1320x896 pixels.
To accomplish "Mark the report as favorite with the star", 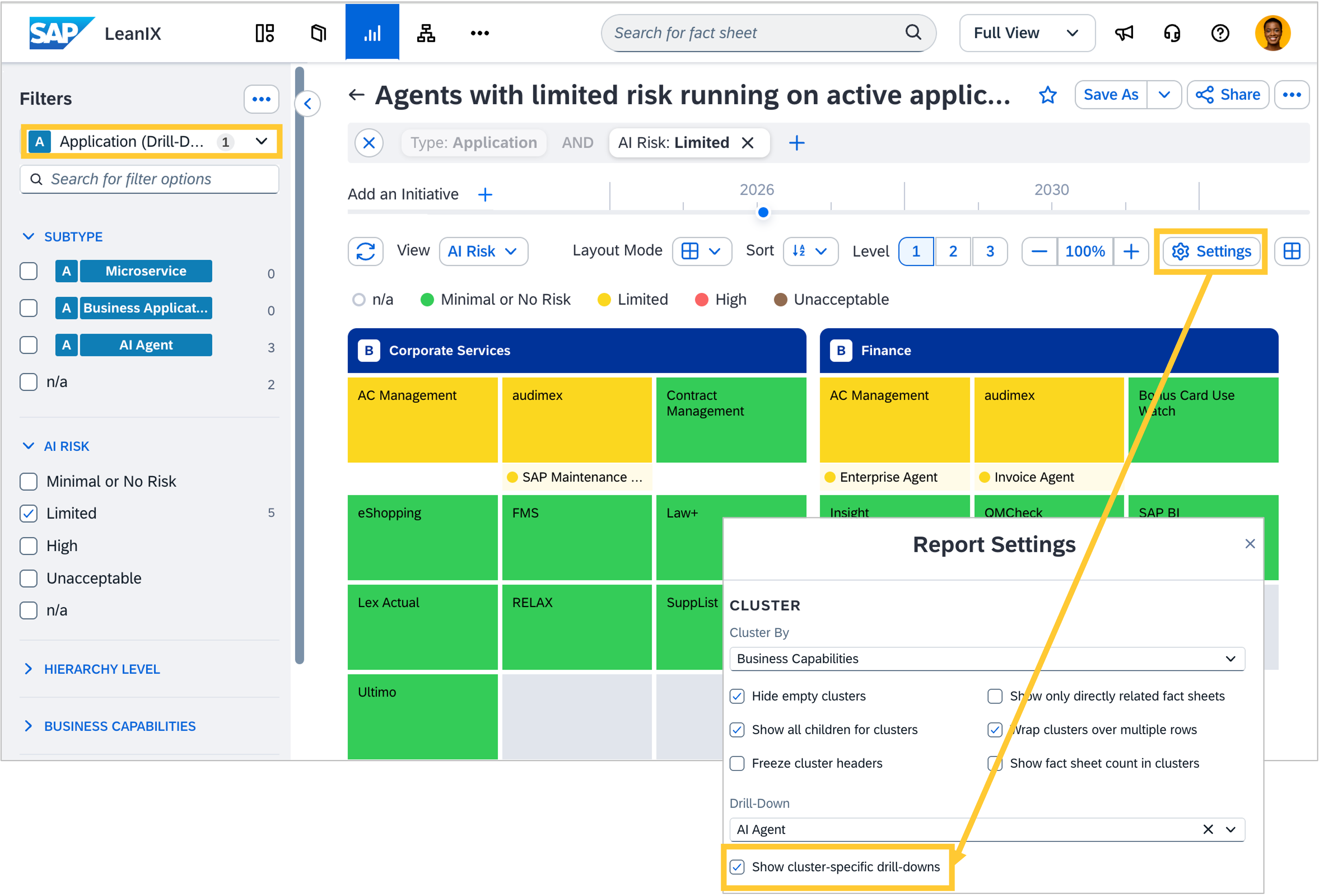I will [1048, 95].
